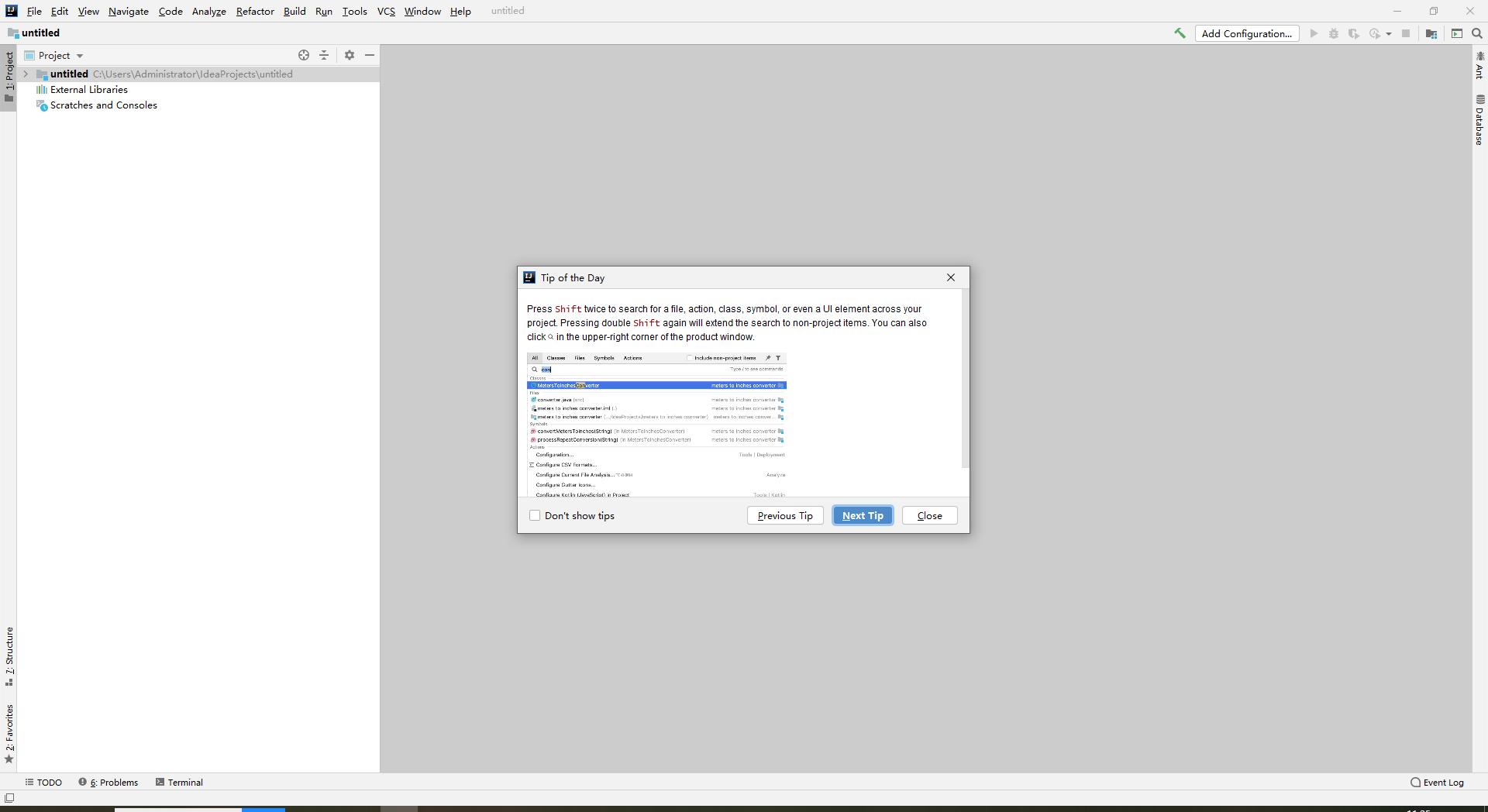Screen dimensions: 1488x812
Task: Open the TODO tool window
Action: pyautogui.click(x=43, y=783)
